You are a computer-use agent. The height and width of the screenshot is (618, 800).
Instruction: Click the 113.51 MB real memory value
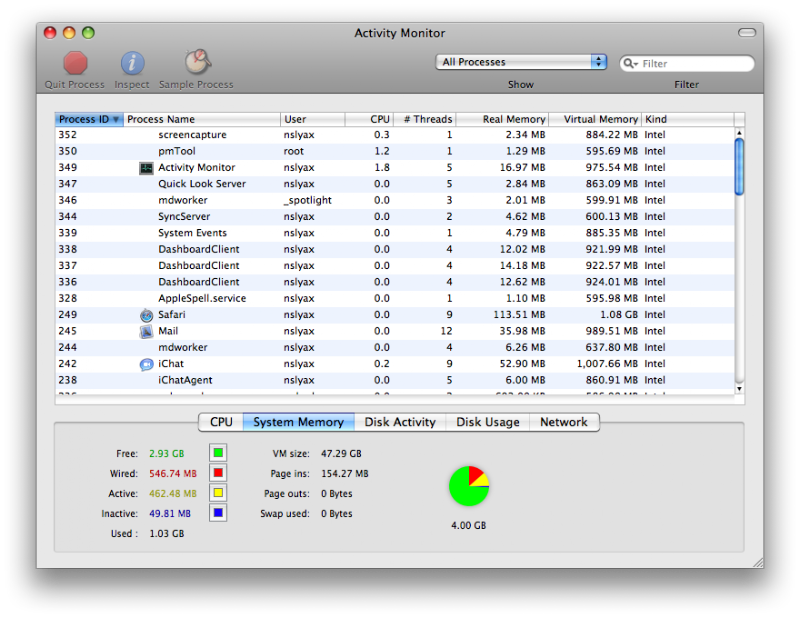coord(519,314)
